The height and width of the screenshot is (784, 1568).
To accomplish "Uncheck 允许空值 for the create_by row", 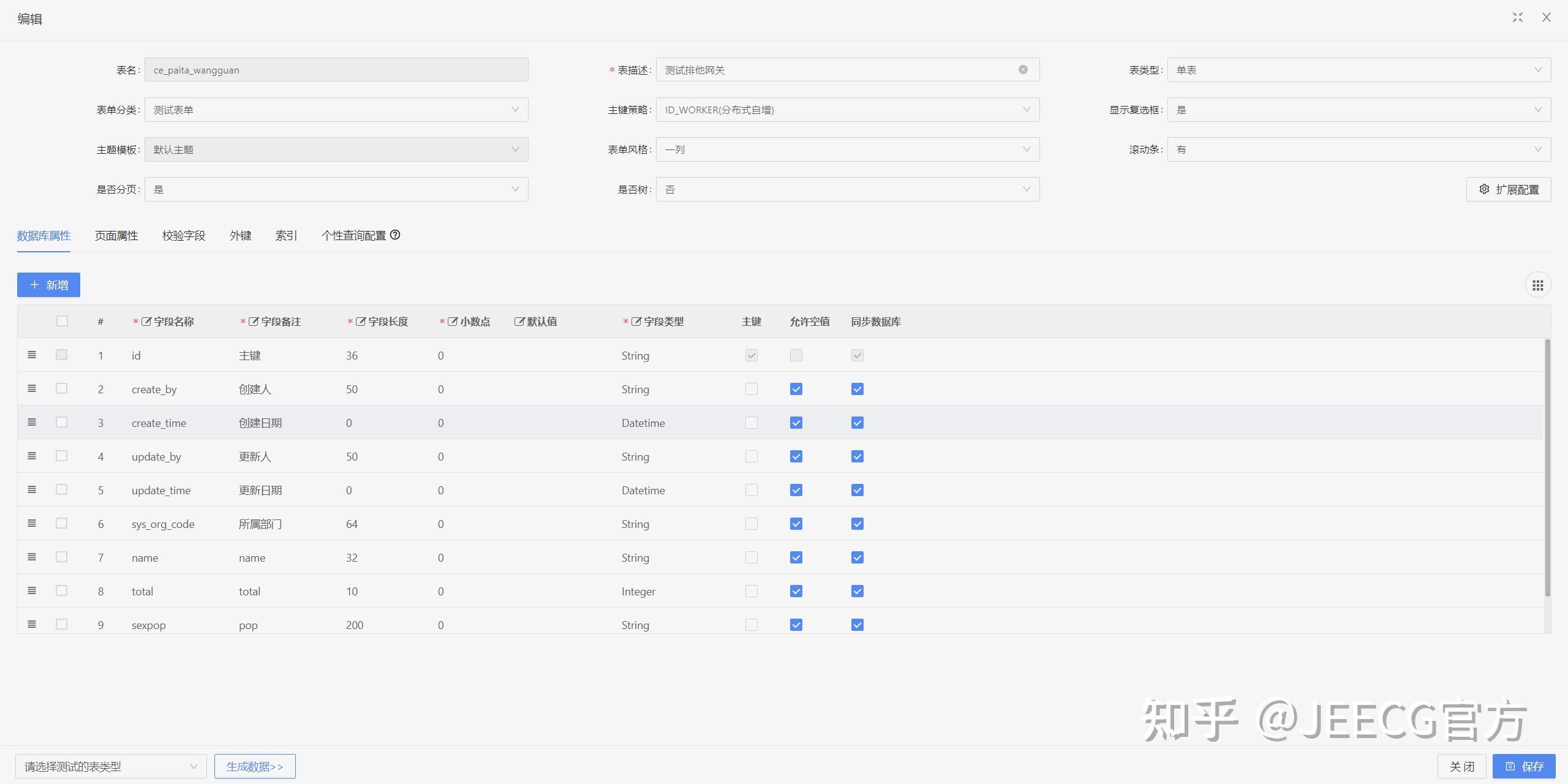I will click(796, 388).
